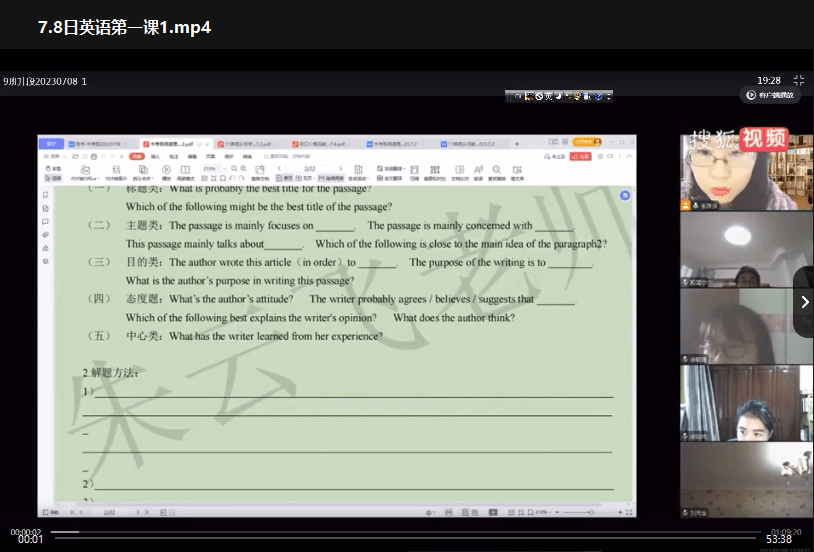
Task: Click the 压缩 compress icon
Action: point(414,173)
